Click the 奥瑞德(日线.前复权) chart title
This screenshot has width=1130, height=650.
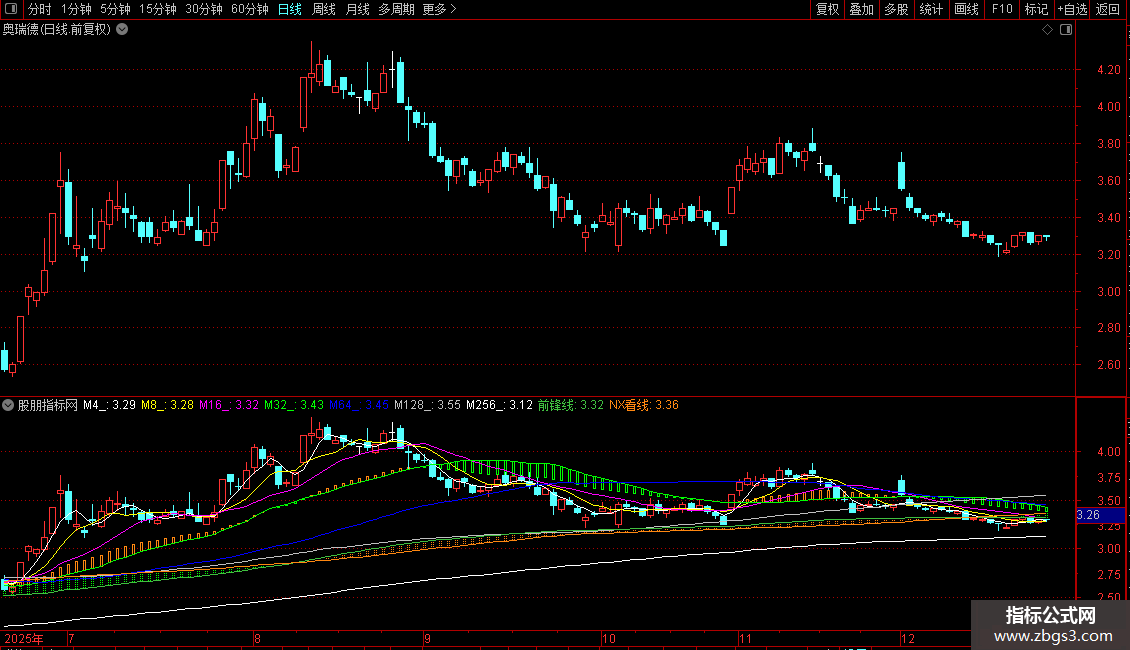pyautogui.click(x=57, y=30)
